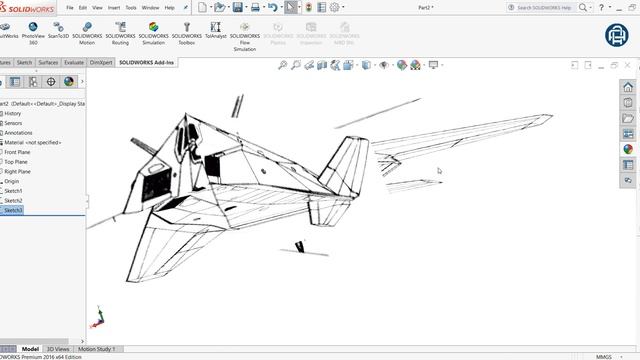Screen dimensions: 640x360
Task: Open units MMGS dropdown in status bar
Action: point(622,357)
